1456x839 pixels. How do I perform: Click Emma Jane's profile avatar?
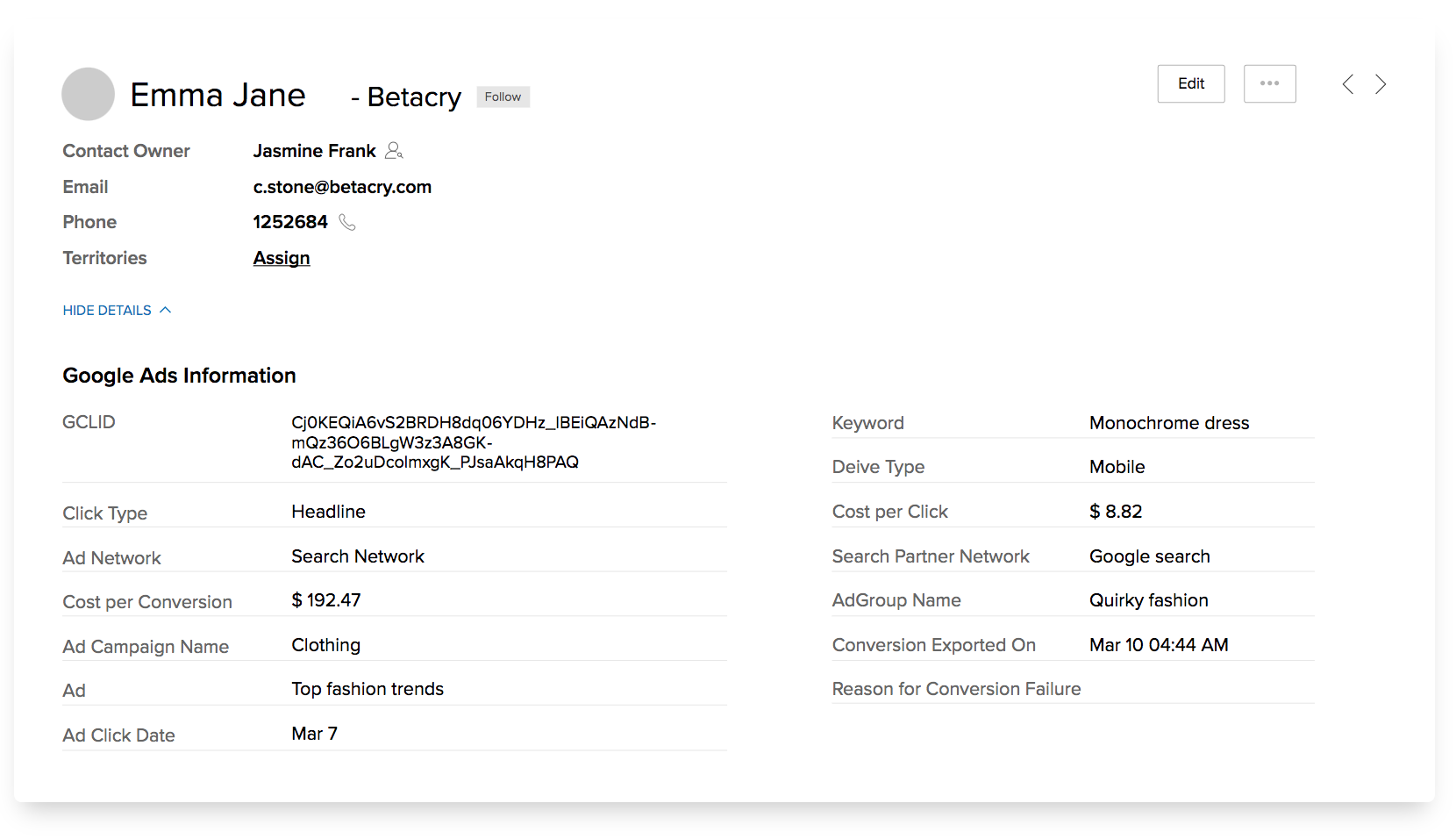point(88,94)
